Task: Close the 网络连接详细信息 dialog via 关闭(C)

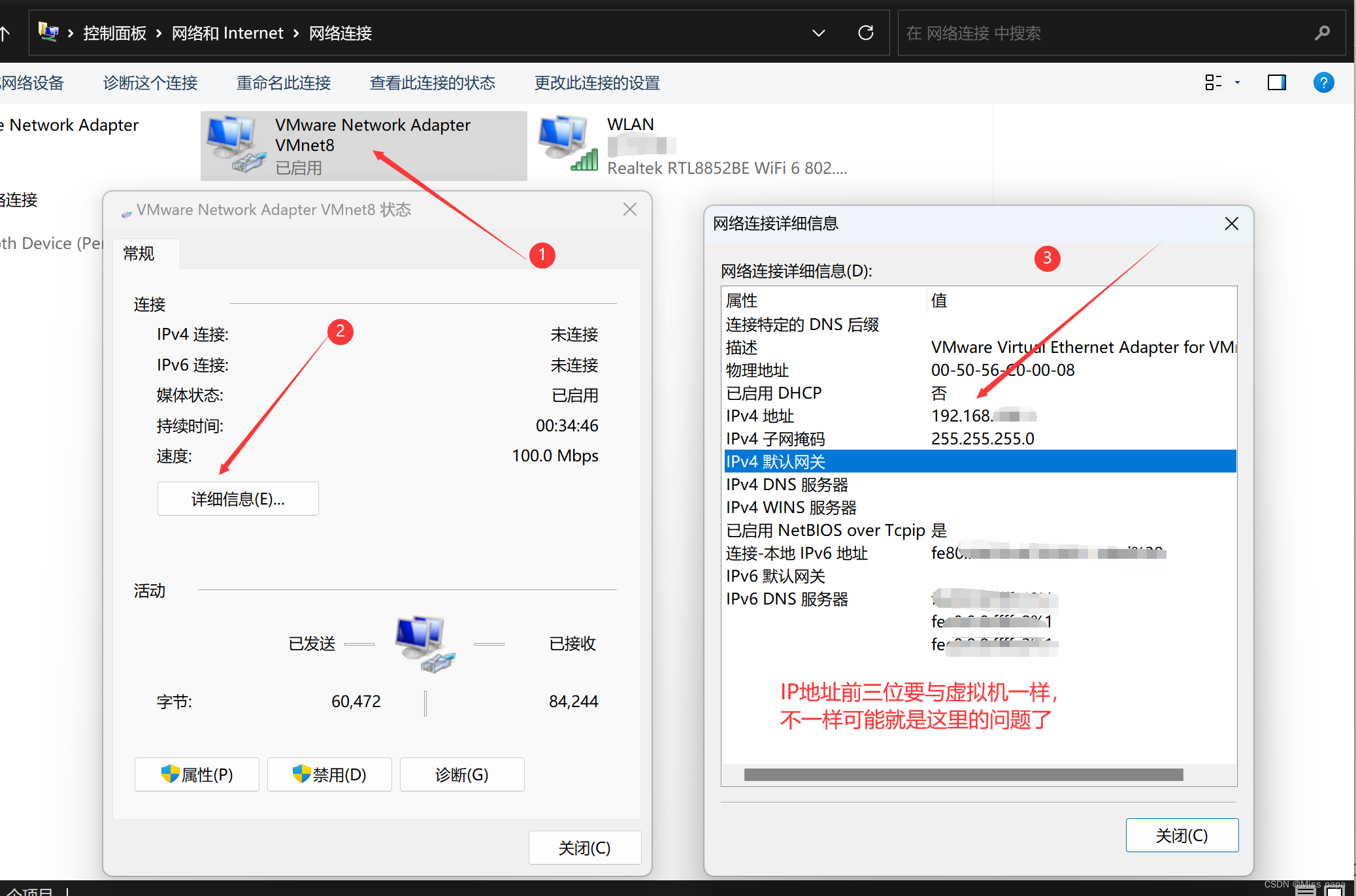Action: coord(1182,835)
